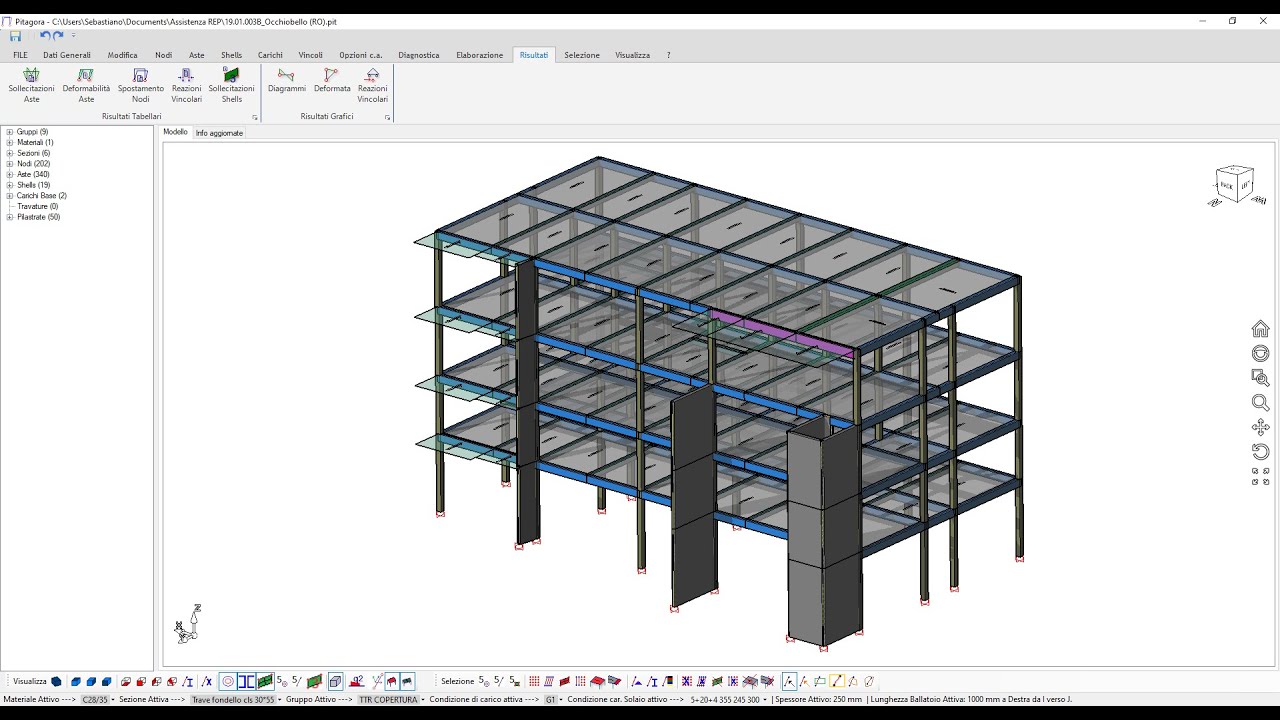Viewport: 1280px width, 720px height.
Task: Expand the Gruppi (9) tree node
Action: tap(10, 132)
